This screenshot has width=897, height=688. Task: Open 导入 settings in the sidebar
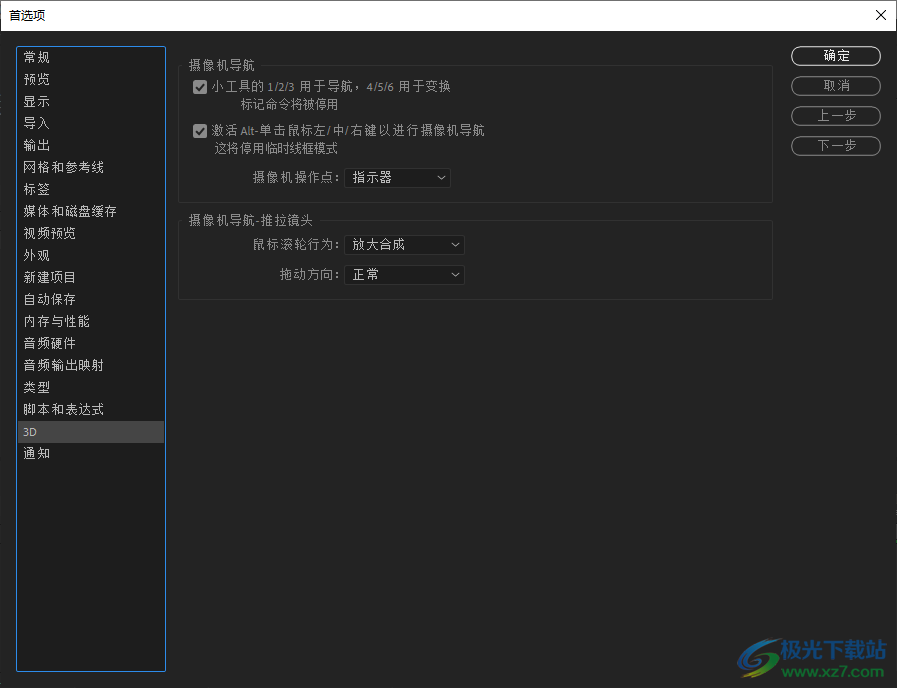click(36, 123)
